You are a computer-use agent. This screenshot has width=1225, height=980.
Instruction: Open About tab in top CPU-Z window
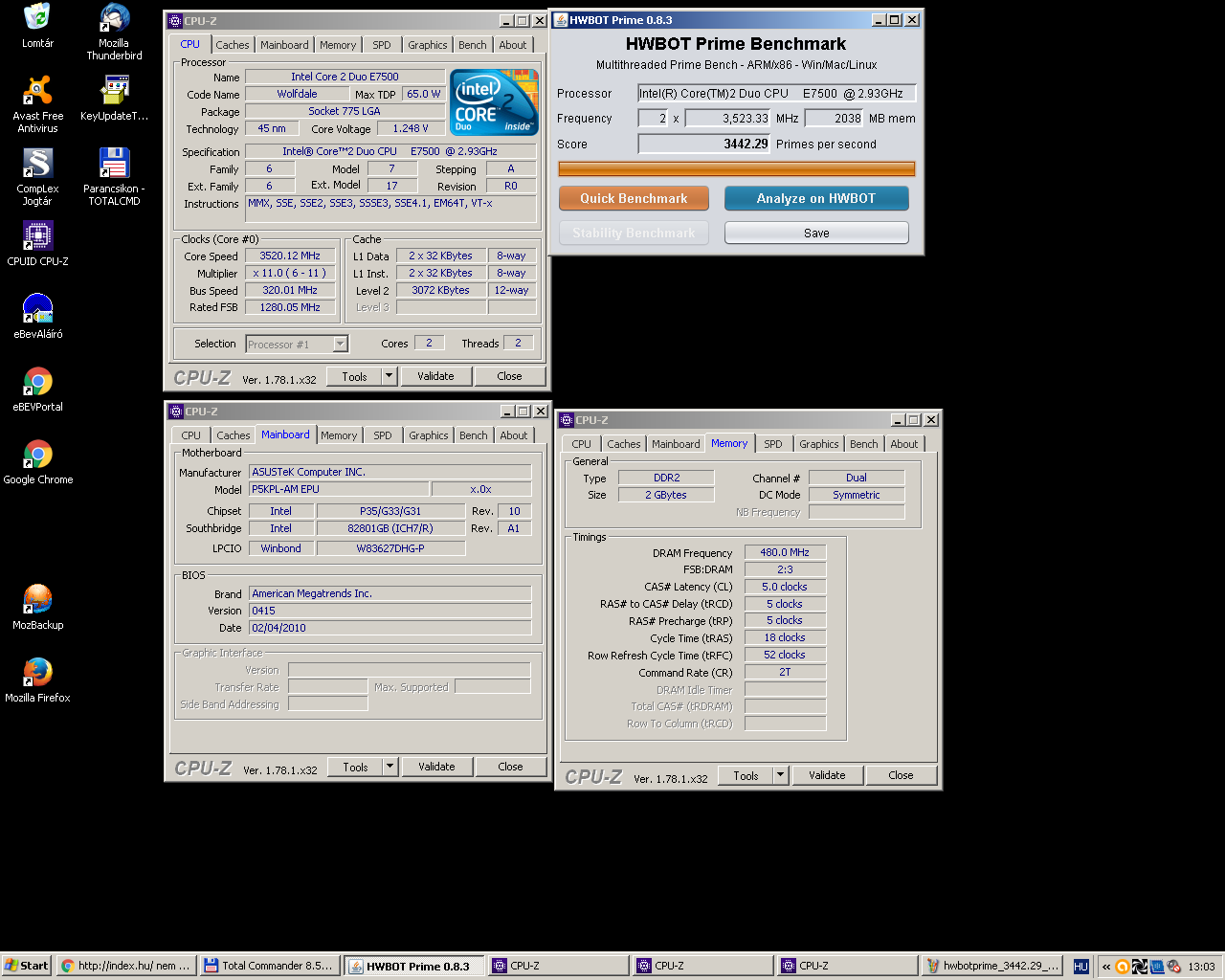(x=512, y=45)
